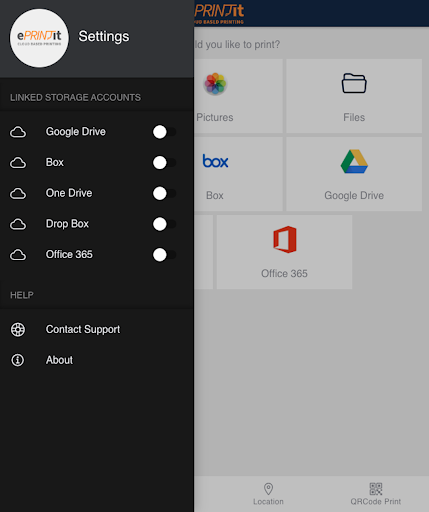This screenshot has width=429, height=512.
Task: Click the cloud icon beside One Drive
Action: click(x=18, y=193)
